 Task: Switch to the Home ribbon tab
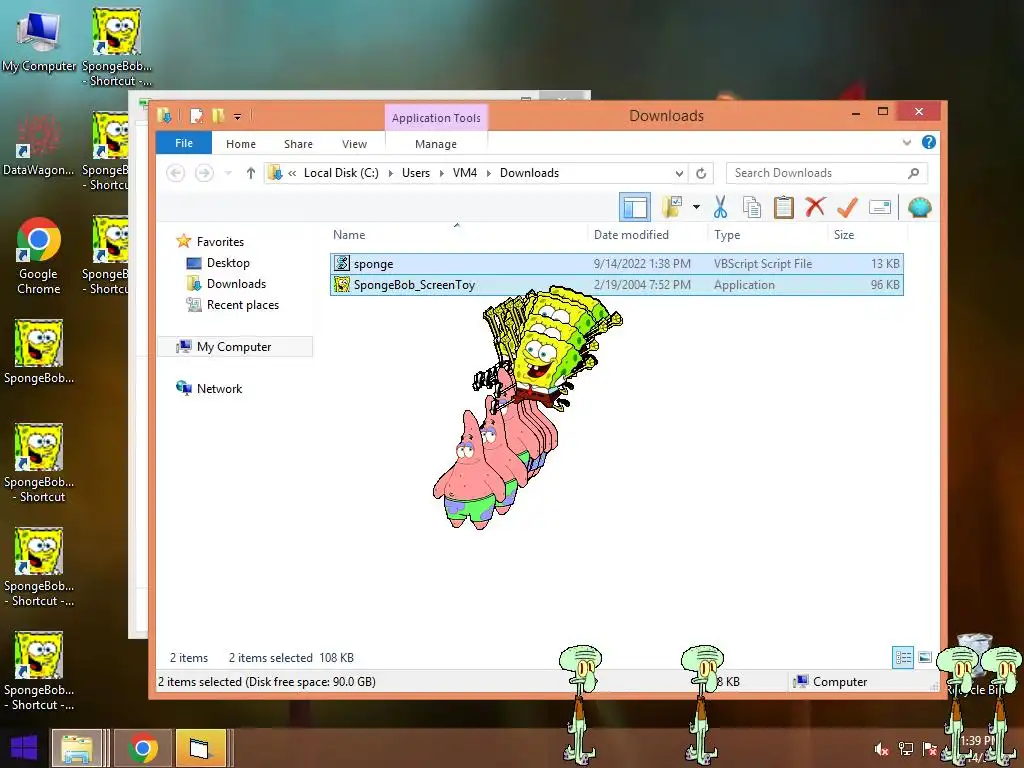click(241, 144)
